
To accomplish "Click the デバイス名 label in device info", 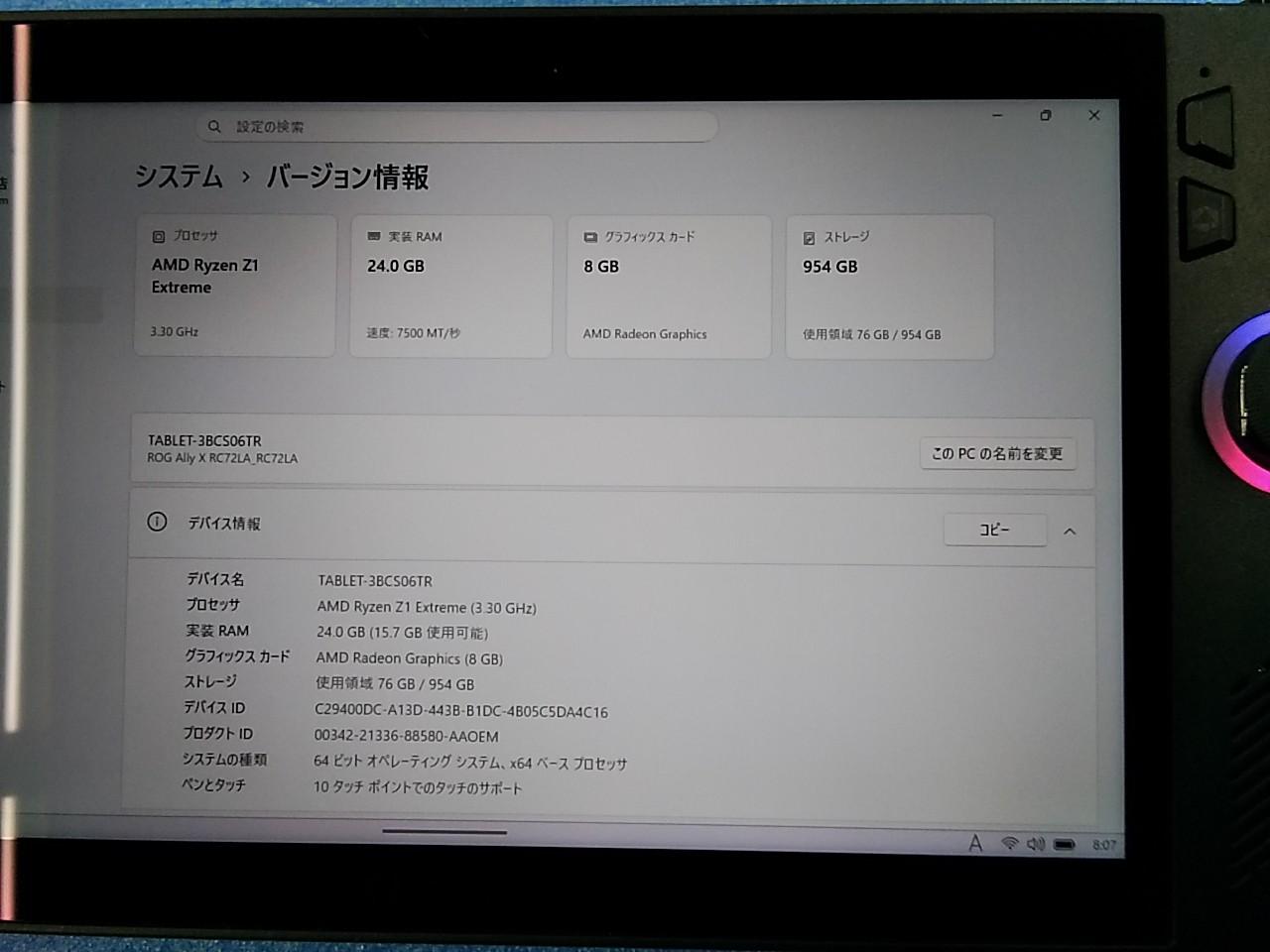I will click(215, 579).
